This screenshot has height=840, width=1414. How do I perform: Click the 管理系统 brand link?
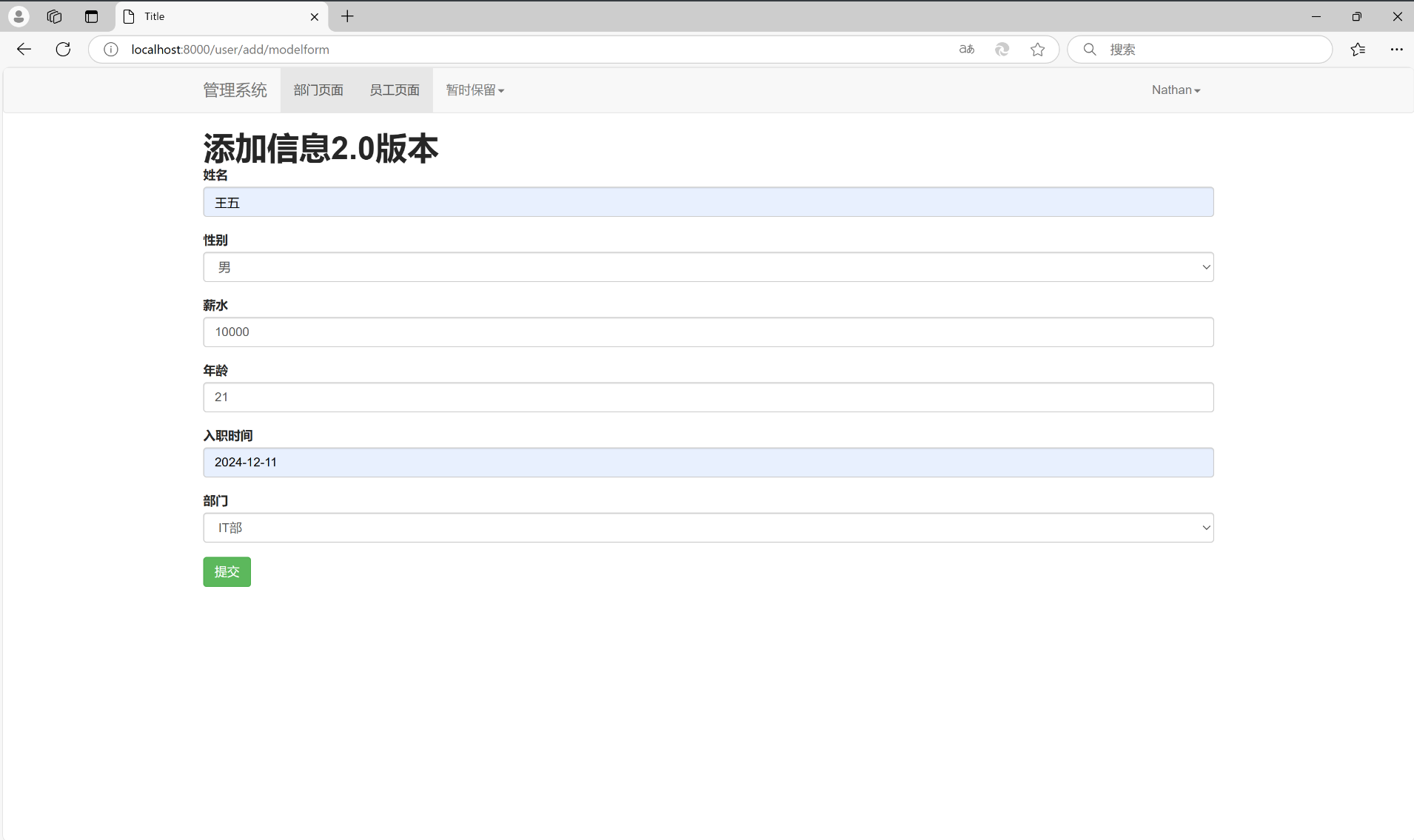[x=235, y=90]
